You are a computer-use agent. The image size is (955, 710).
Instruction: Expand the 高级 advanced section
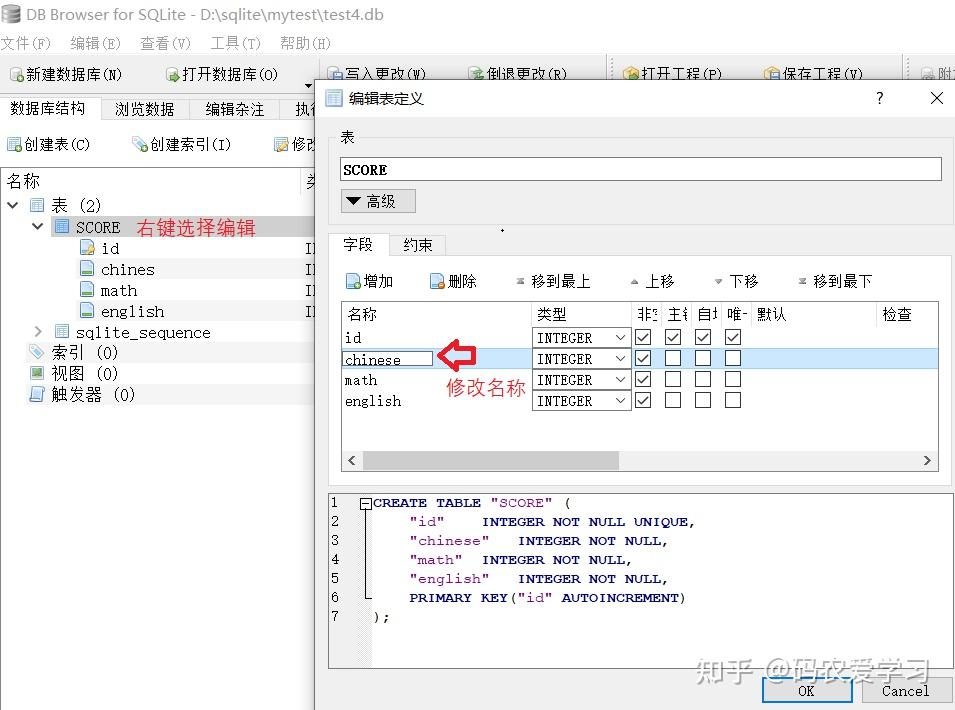tap(377, 201)
